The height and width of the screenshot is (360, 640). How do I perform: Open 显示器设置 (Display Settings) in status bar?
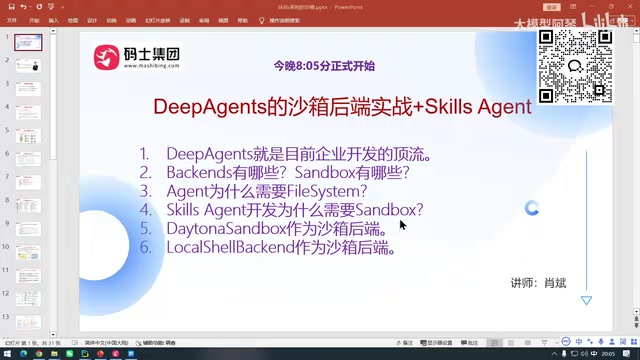pos(436,343)
